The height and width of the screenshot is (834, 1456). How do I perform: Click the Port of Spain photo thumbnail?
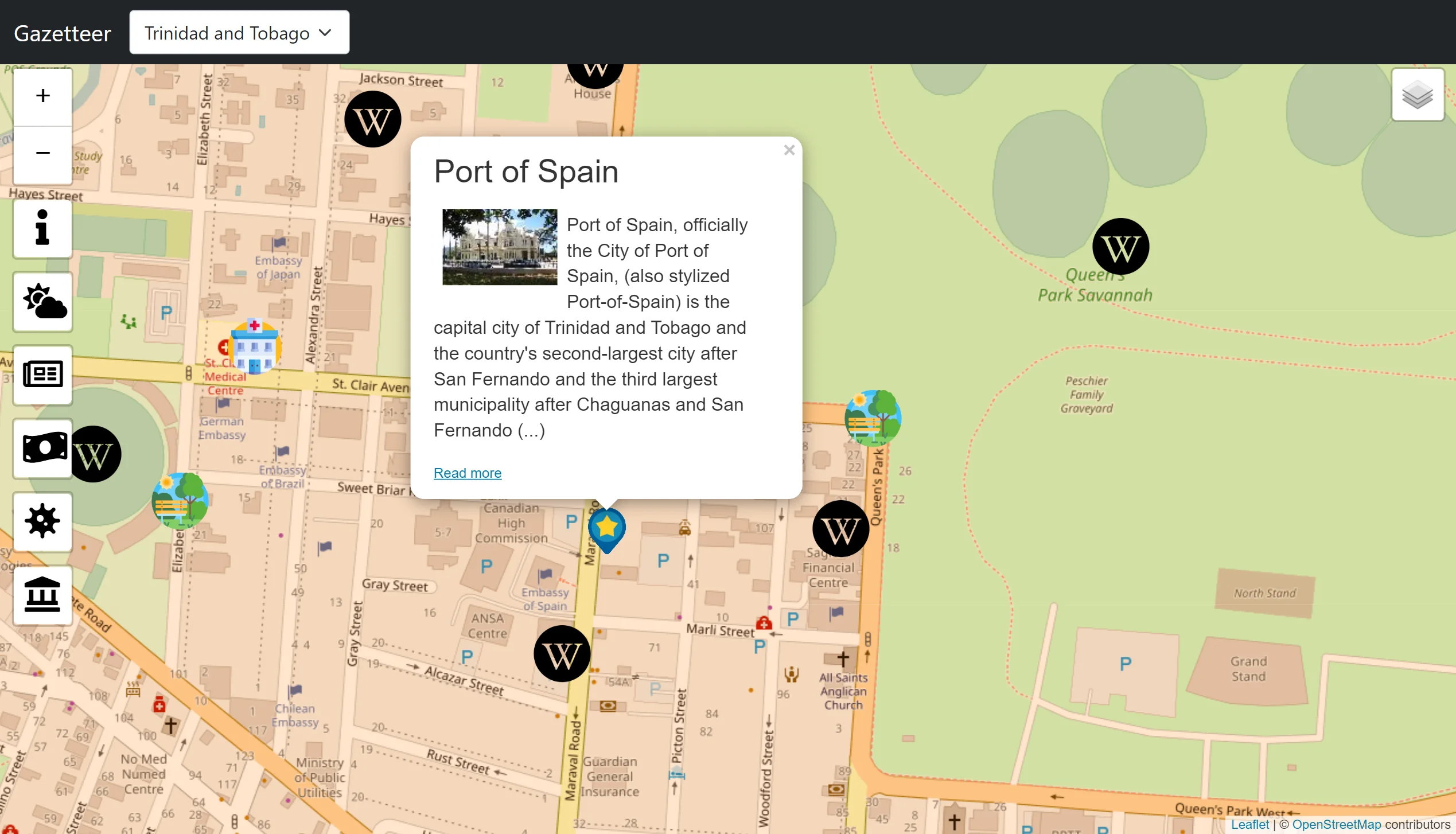click(x=499, y=247)
